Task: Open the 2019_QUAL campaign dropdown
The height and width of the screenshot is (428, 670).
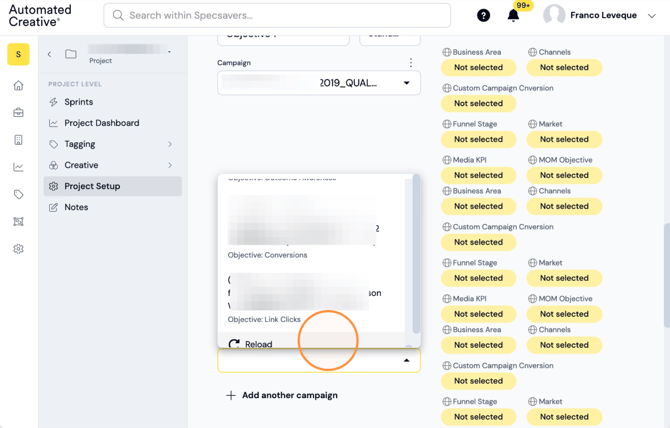Action: (319, 83)
